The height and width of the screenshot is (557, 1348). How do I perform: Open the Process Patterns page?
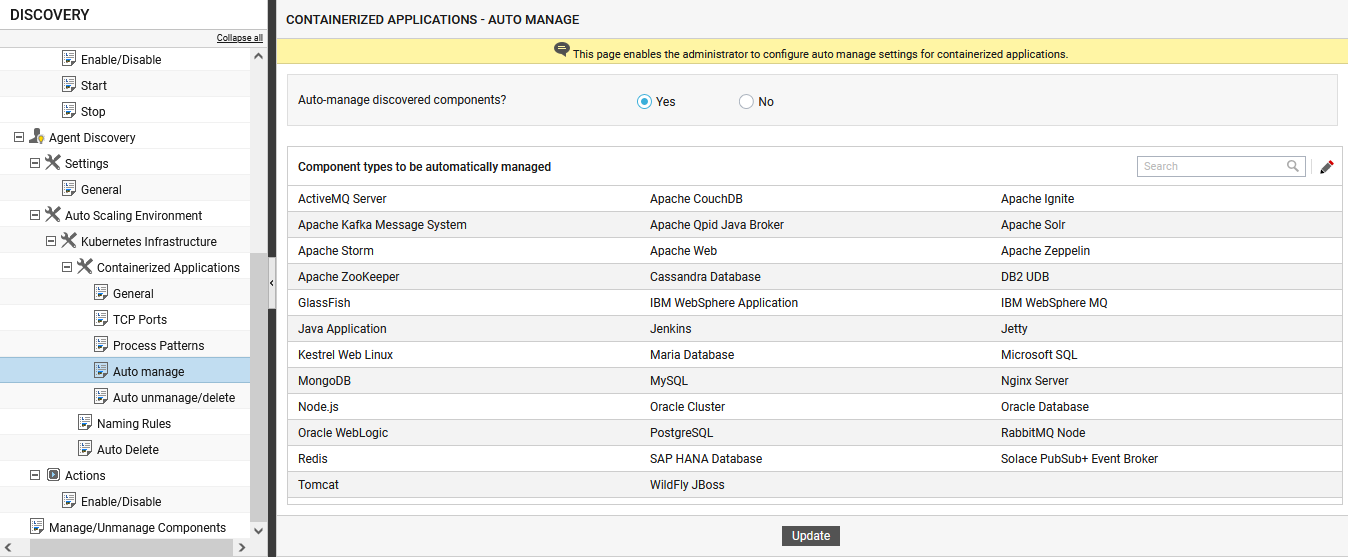point(158,346)
